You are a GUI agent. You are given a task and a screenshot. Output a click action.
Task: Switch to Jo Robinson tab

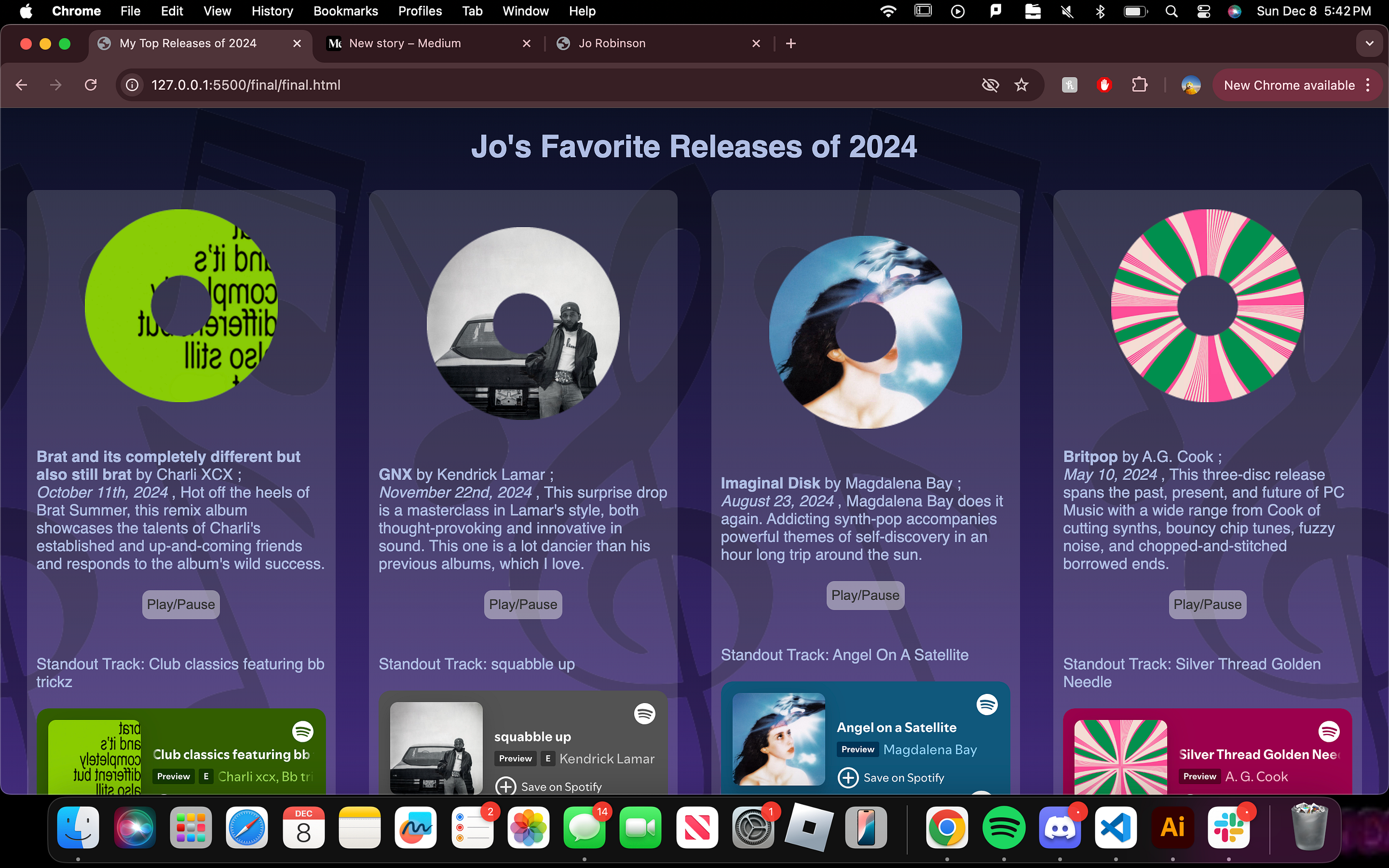pyautogui.click(x=657, y=44)
